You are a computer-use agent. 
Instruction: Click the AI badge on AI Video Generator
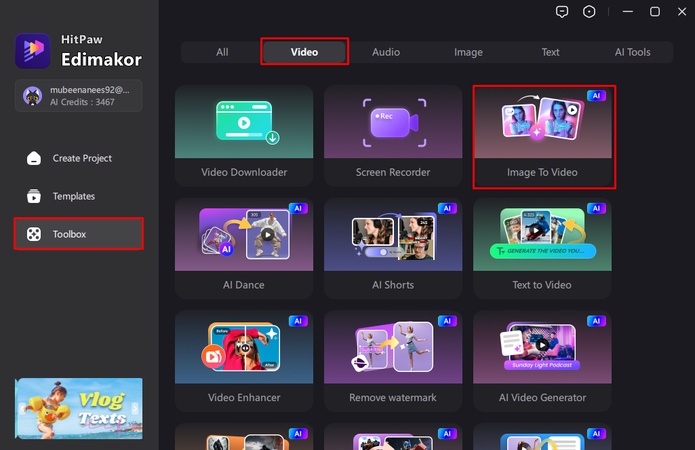pyautogui.click(x=596, y=321)
